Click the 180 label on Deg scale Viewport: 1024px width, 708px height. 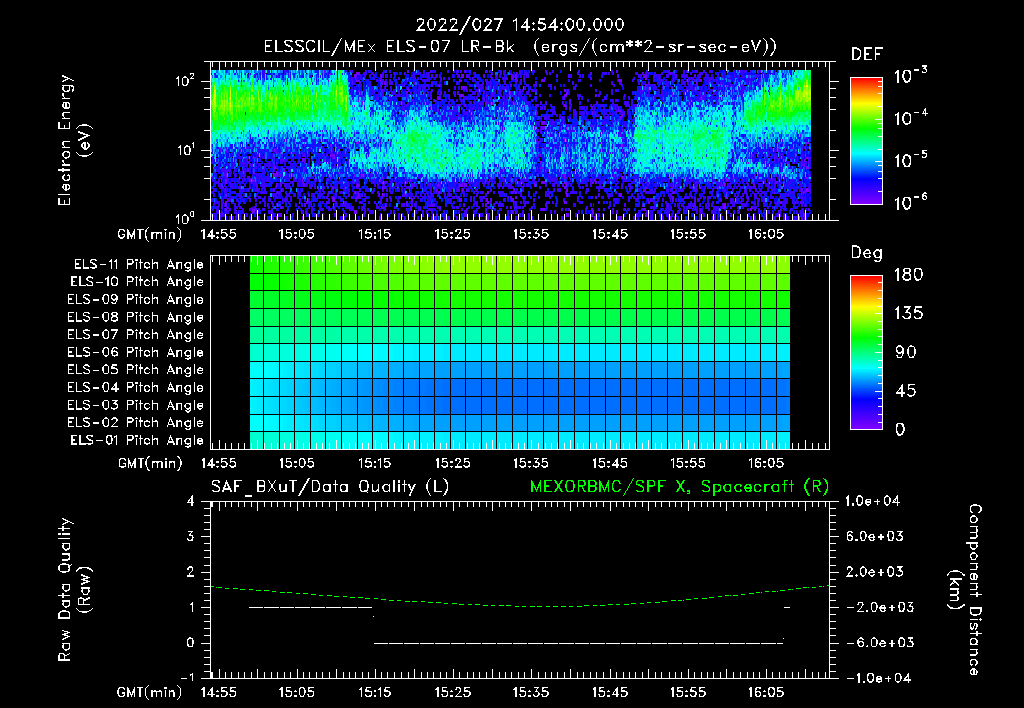click(908, 275)
